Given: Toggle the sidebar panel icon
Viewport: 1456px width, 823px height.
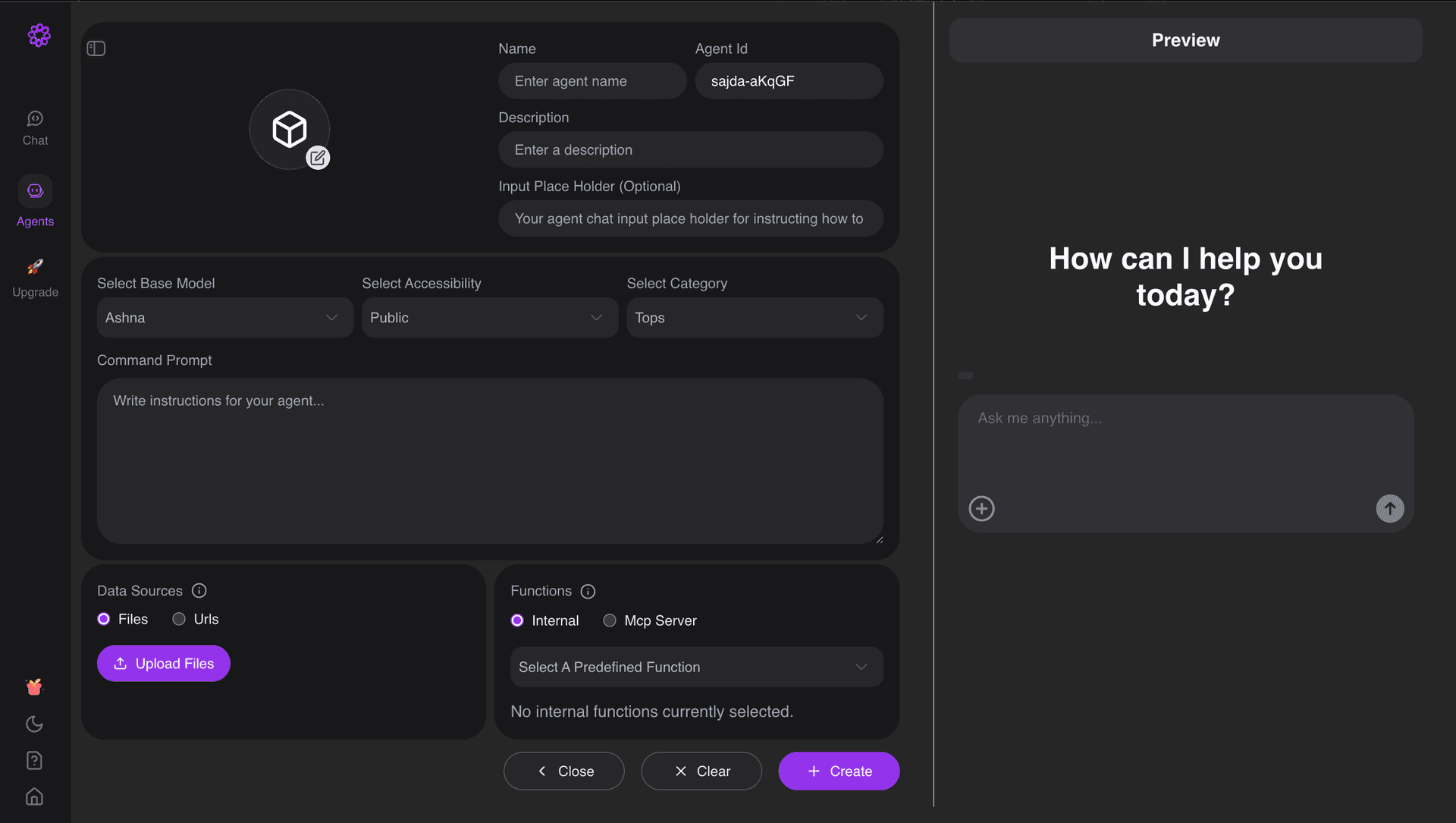Looking at the screenshot, I should point(96,49).
